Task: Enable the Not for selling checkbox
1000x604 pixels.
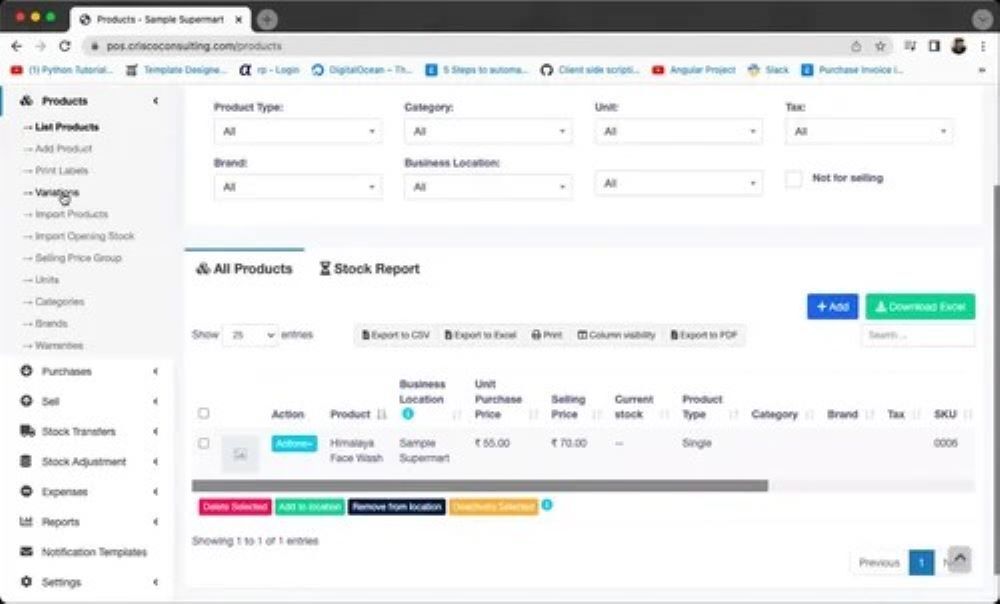Action: point(793,178)
